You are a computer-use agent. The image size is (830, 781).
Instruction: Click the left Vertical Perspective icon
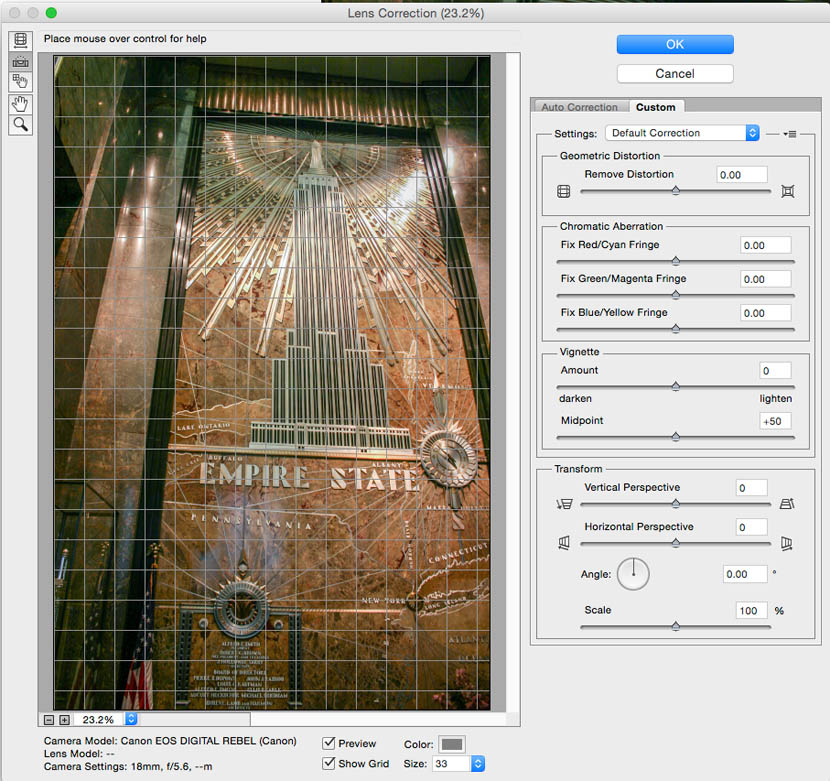coord(564,504)
